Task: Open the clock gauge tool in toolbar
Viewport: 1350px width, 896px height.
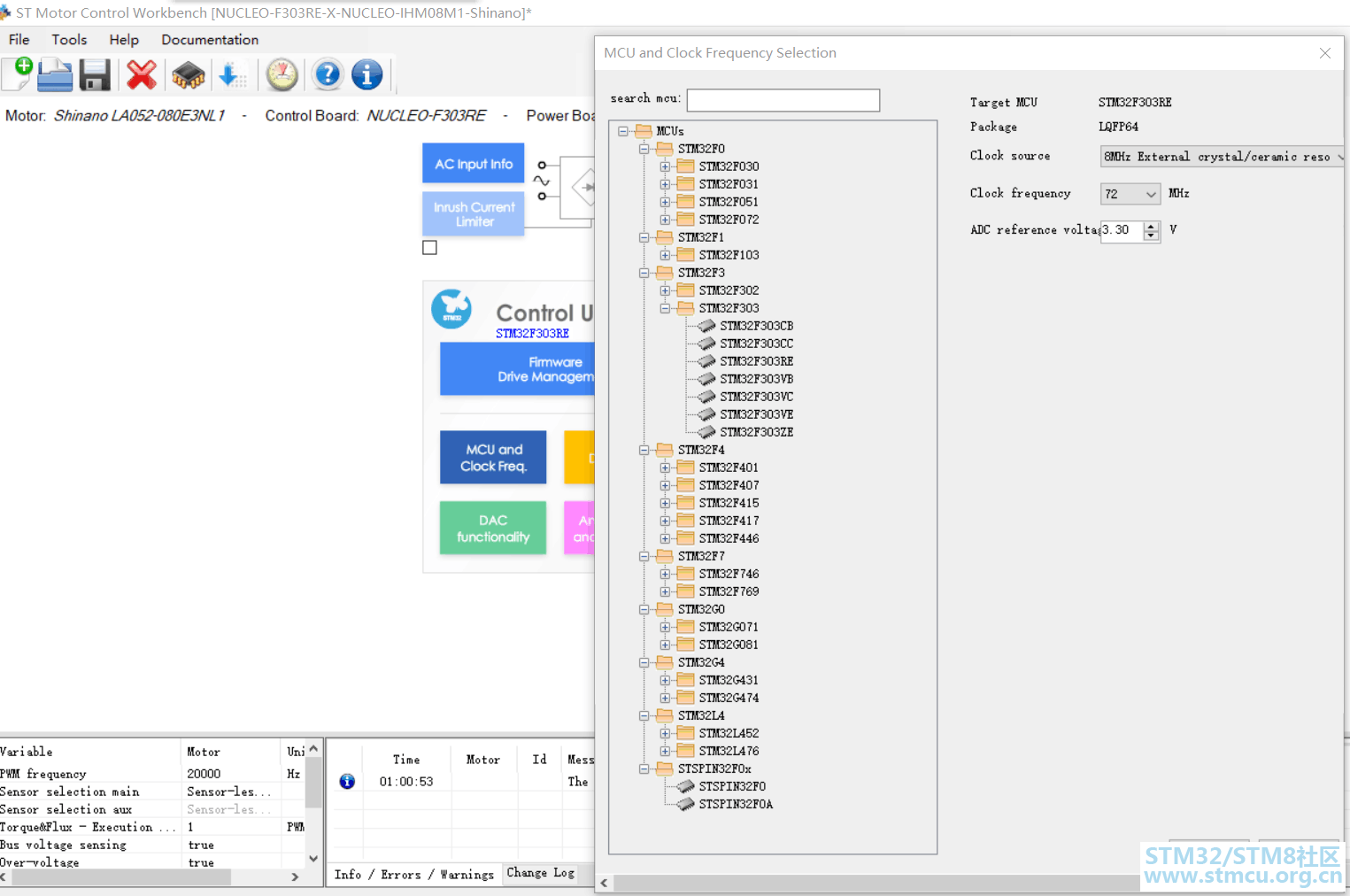Action: (x=282, y=75)
